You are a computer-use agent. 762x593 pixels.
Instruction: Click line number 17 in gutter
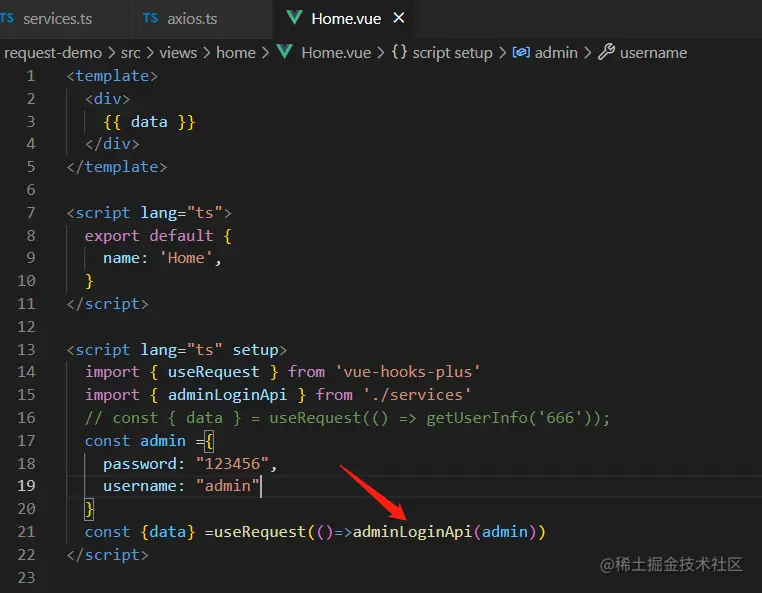(26, 441)
